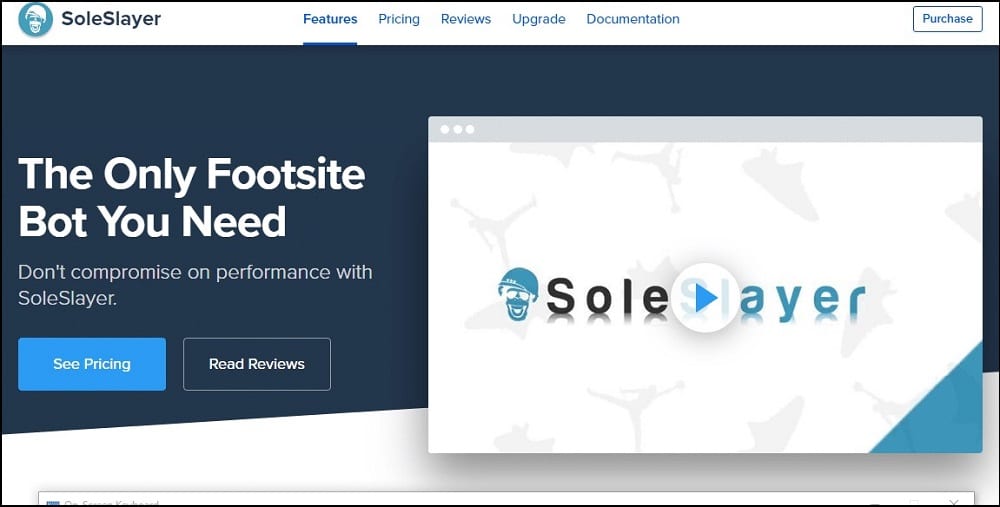
Task: Go to the Pricing nav item
Action: [399, 19]
